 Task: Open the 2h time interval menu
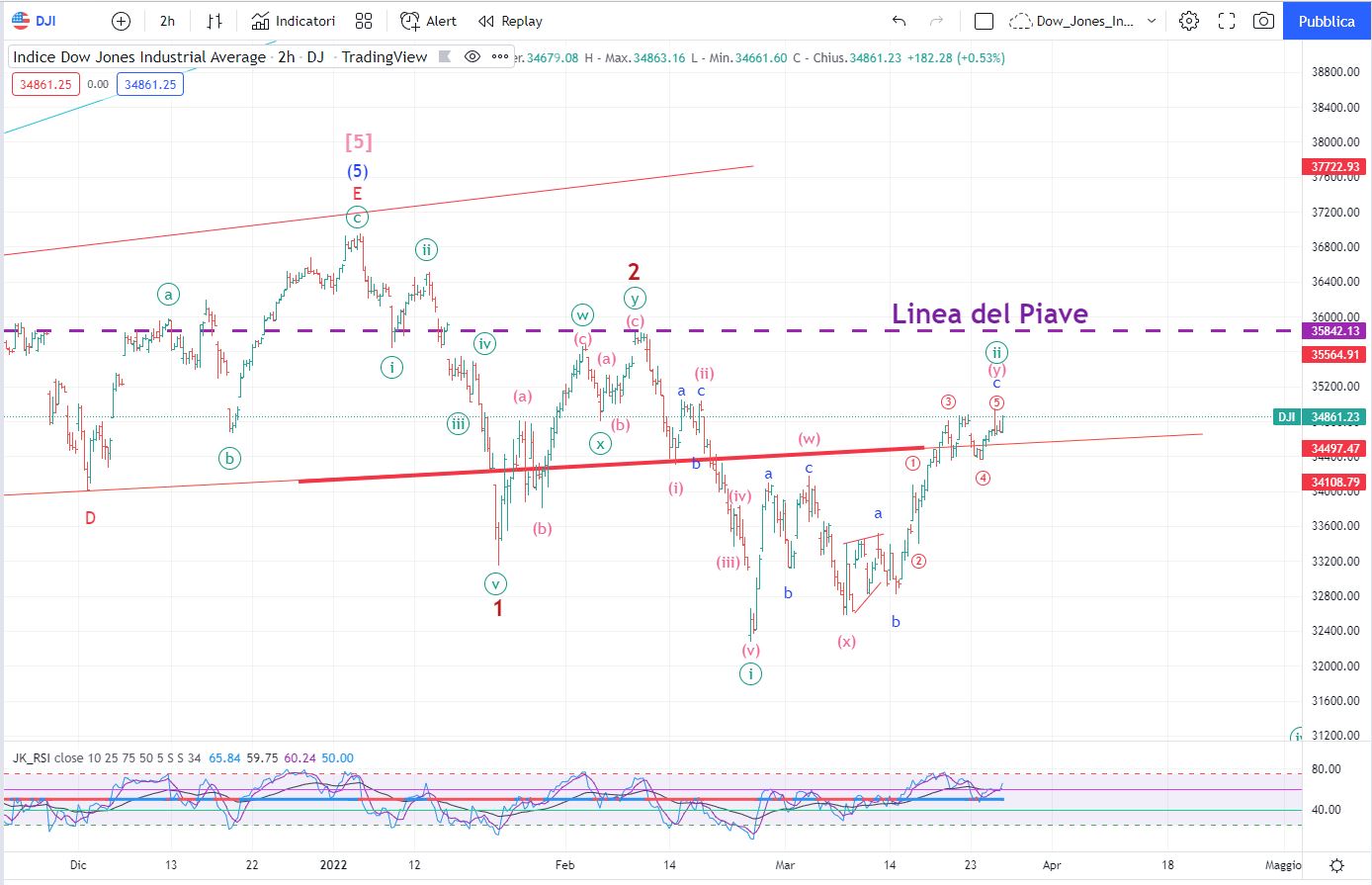[x=167, y=21]
